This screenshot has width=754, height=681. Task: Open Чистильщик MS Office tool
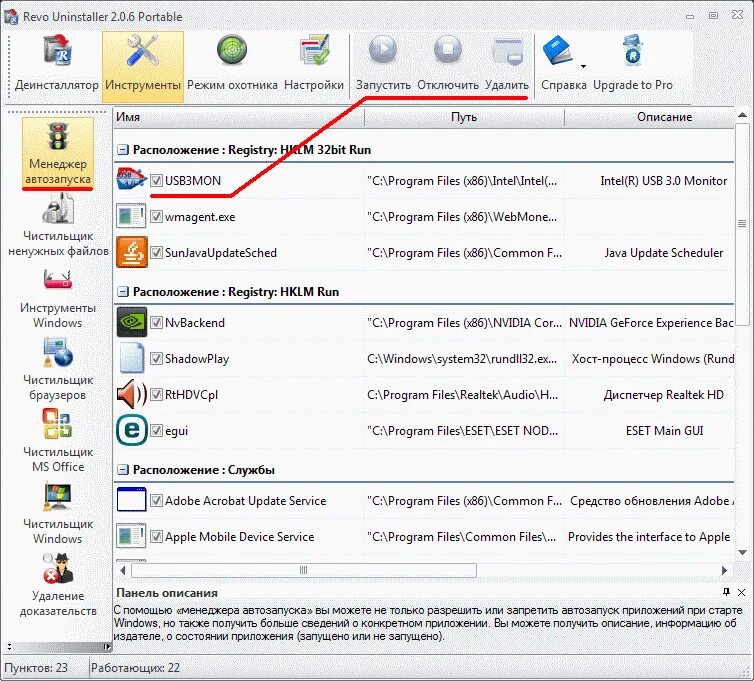point(58,441)
